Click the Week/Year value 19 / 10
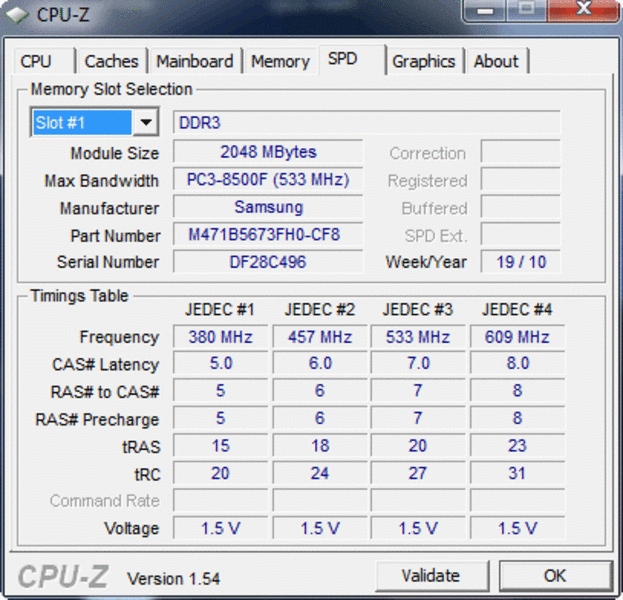The width and height of the screenshot is (623, 600). (x=521, y=262)
